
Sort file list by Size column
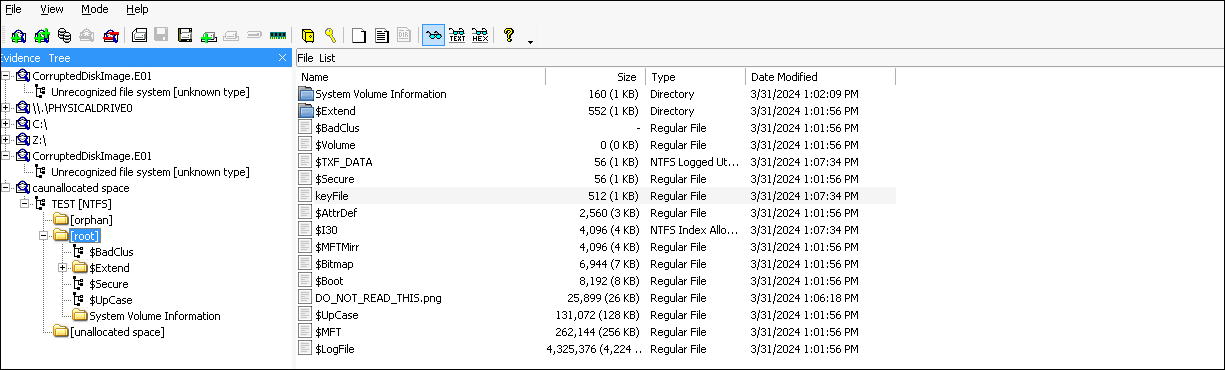(x=596, y=77)
